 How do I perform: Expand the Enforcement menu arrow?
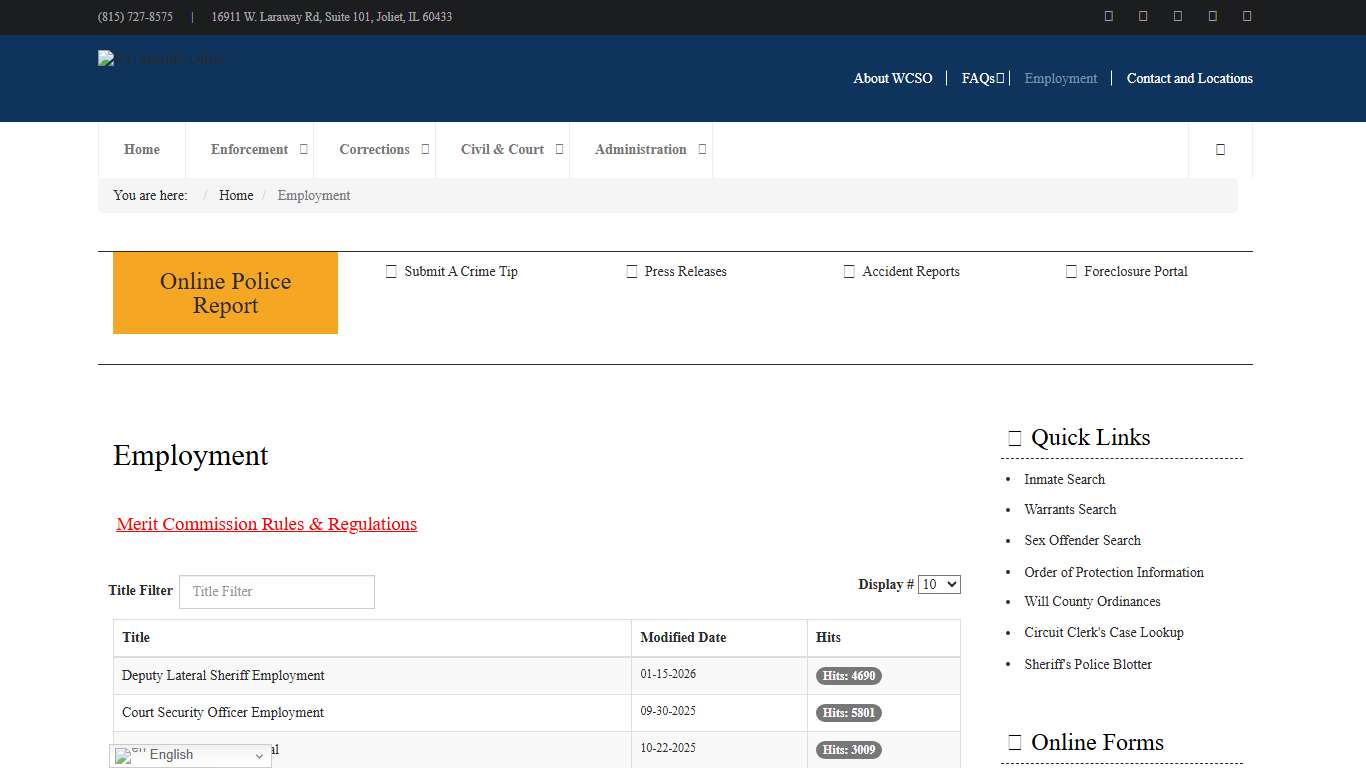(x=304, y=149)
